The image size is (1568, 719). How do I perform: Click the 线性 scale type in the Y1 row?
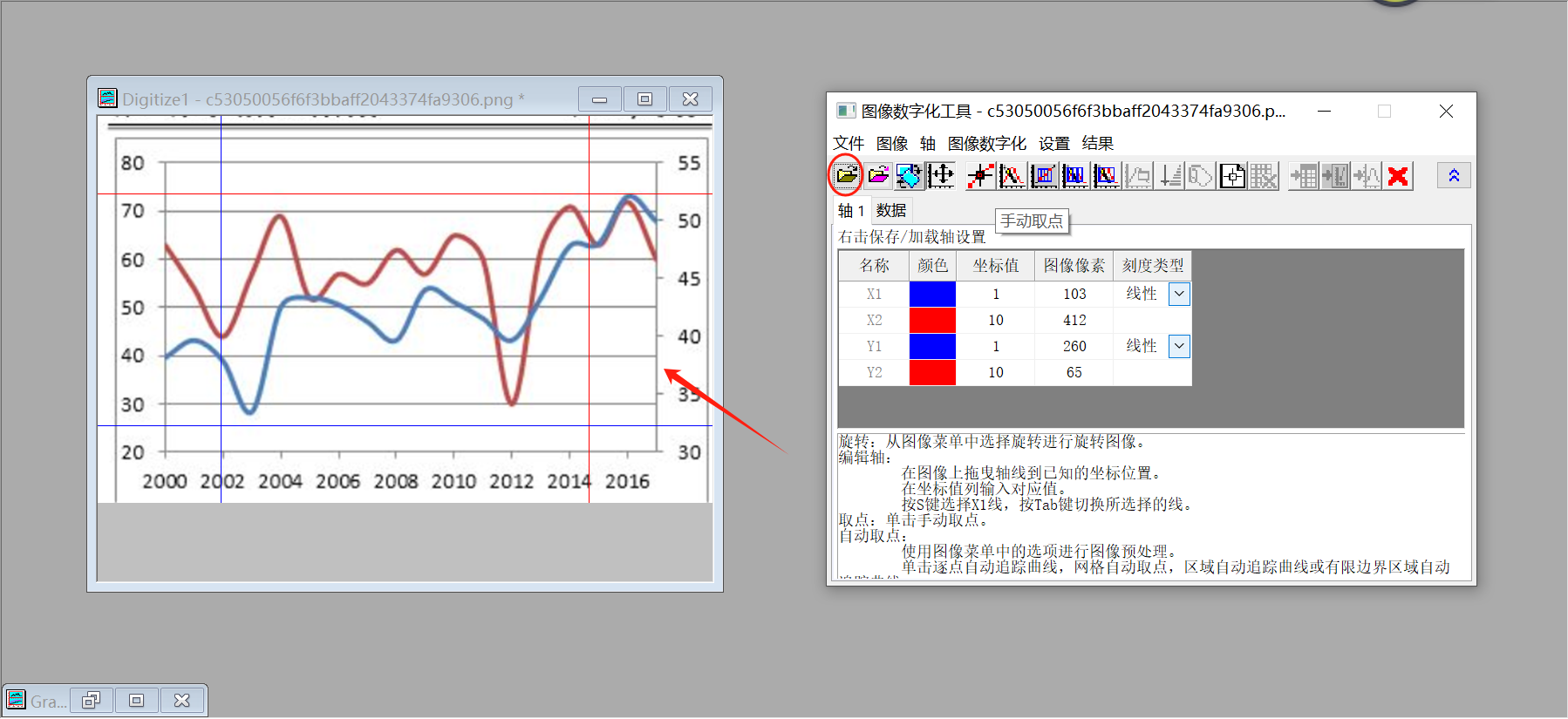1142,346
